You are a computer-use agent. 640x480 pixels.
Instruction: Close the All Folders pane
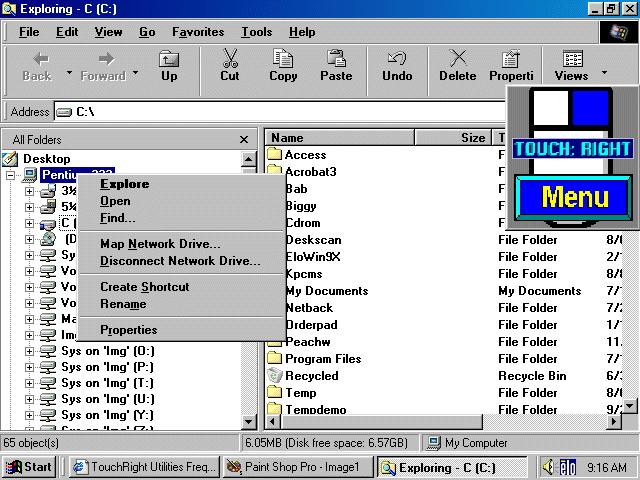244,140
